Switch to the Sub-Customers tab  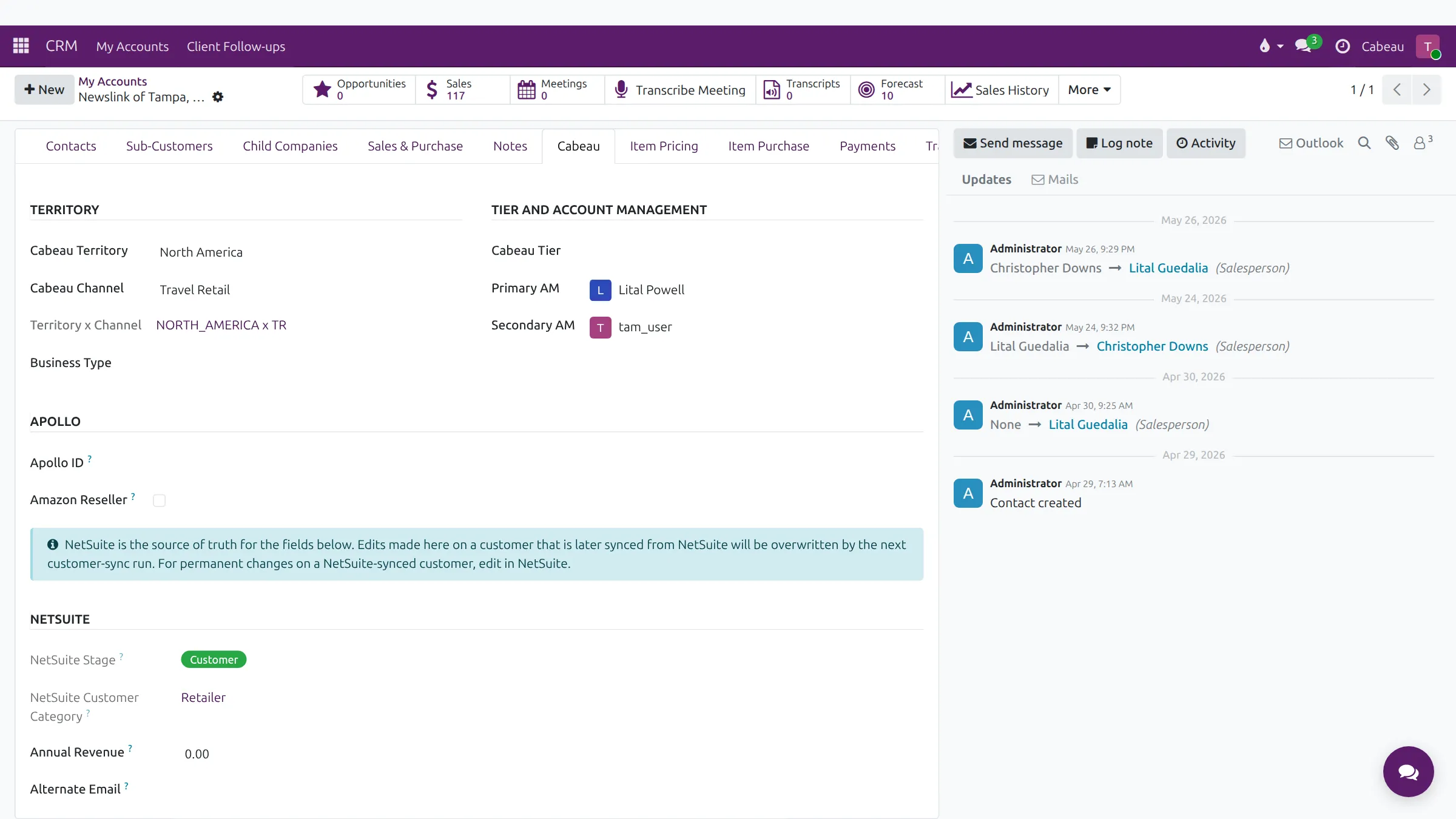[x=169, y=146]
